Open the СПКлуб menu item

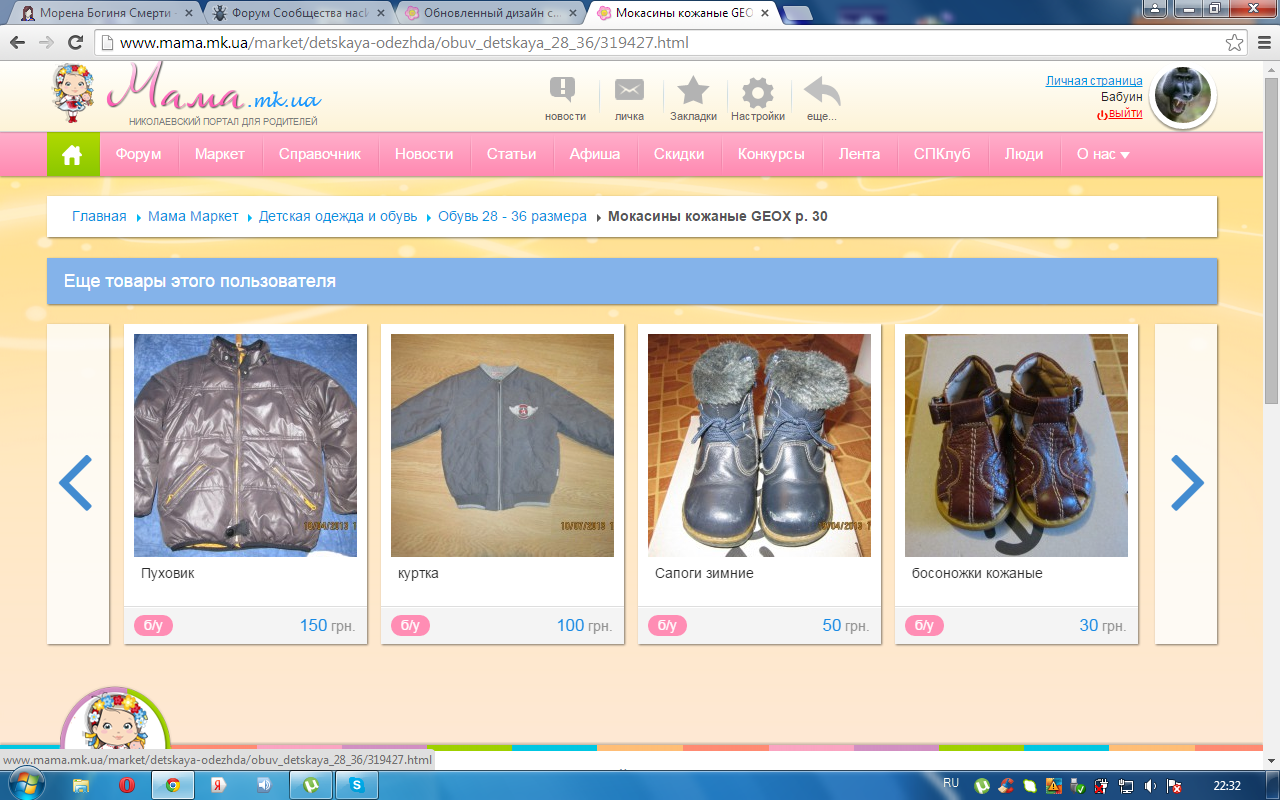pyautogui.click(x=941, y=154)
